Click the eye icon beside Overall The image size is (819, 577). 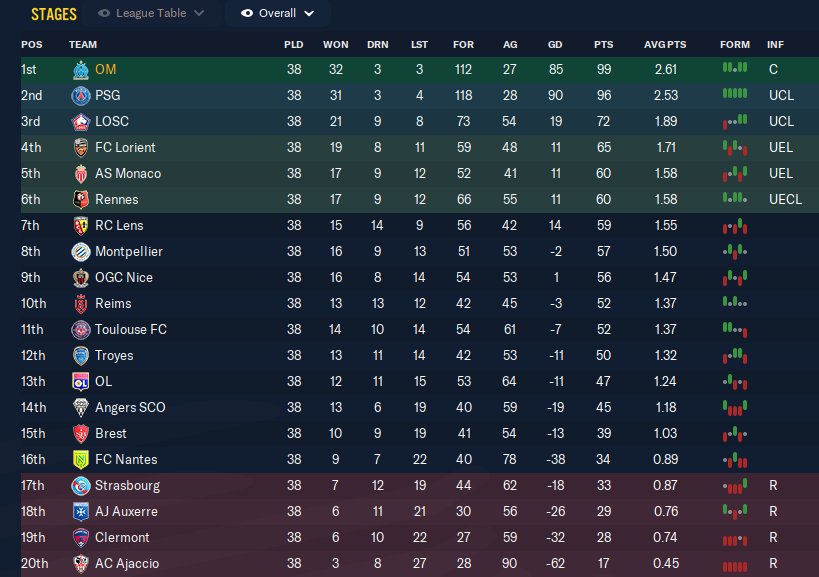[246, 14]
